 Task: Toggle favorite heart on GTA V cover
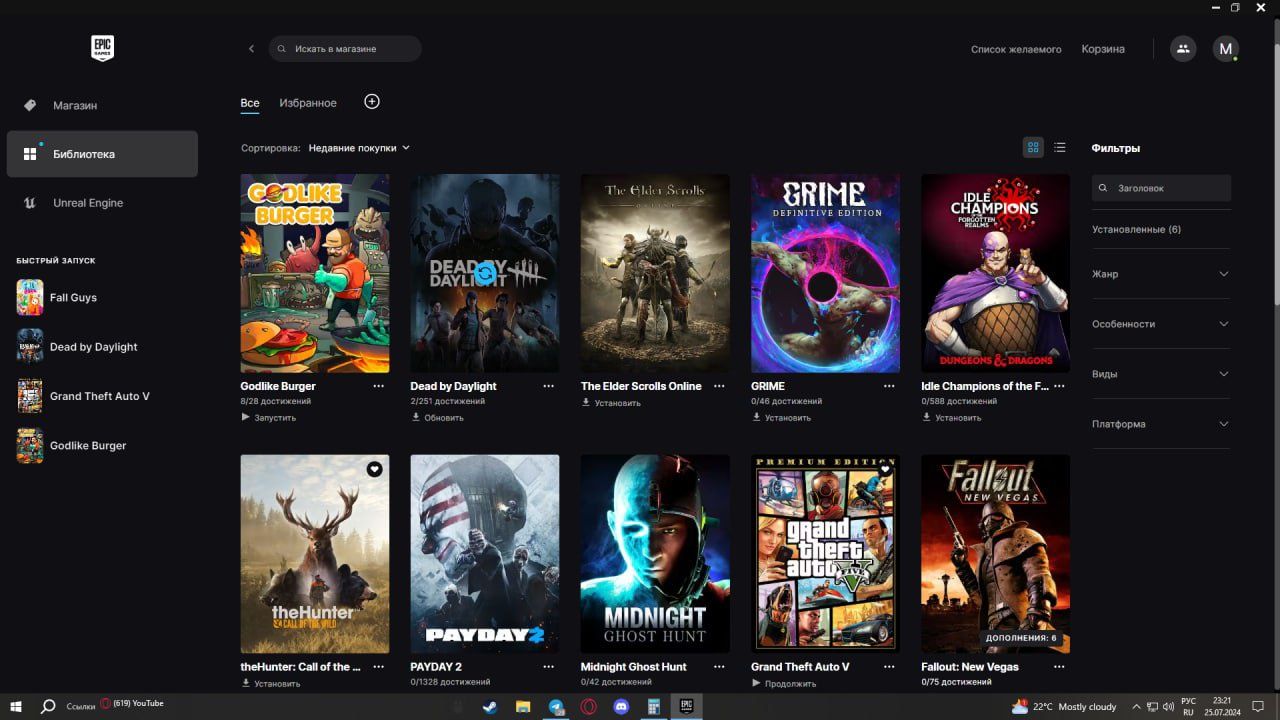885,469
